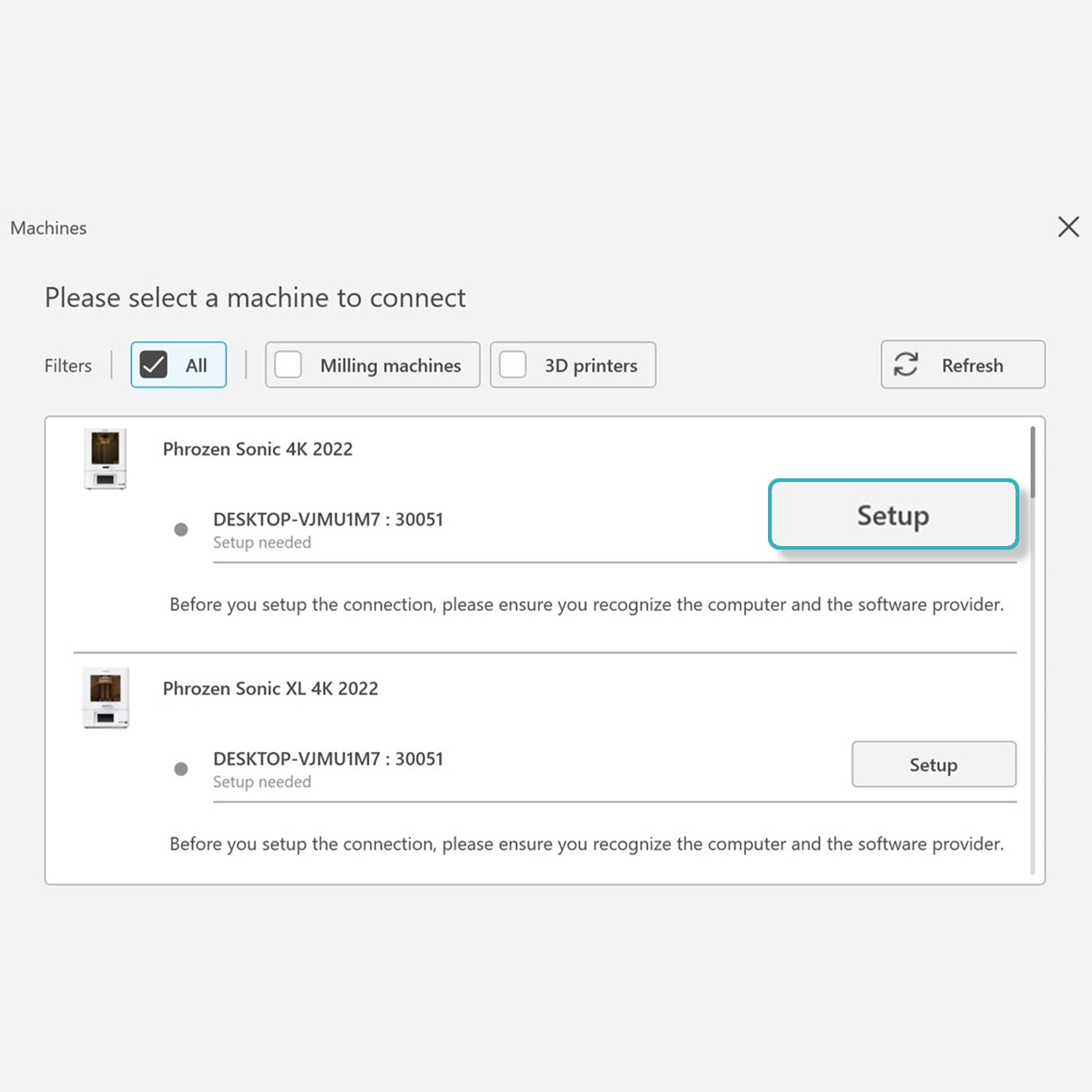Click status dot for Phrozen Sonic XL 4K
This screenshot has height=1092, width=1092.
pyautogui.click(x=181, y=769)
